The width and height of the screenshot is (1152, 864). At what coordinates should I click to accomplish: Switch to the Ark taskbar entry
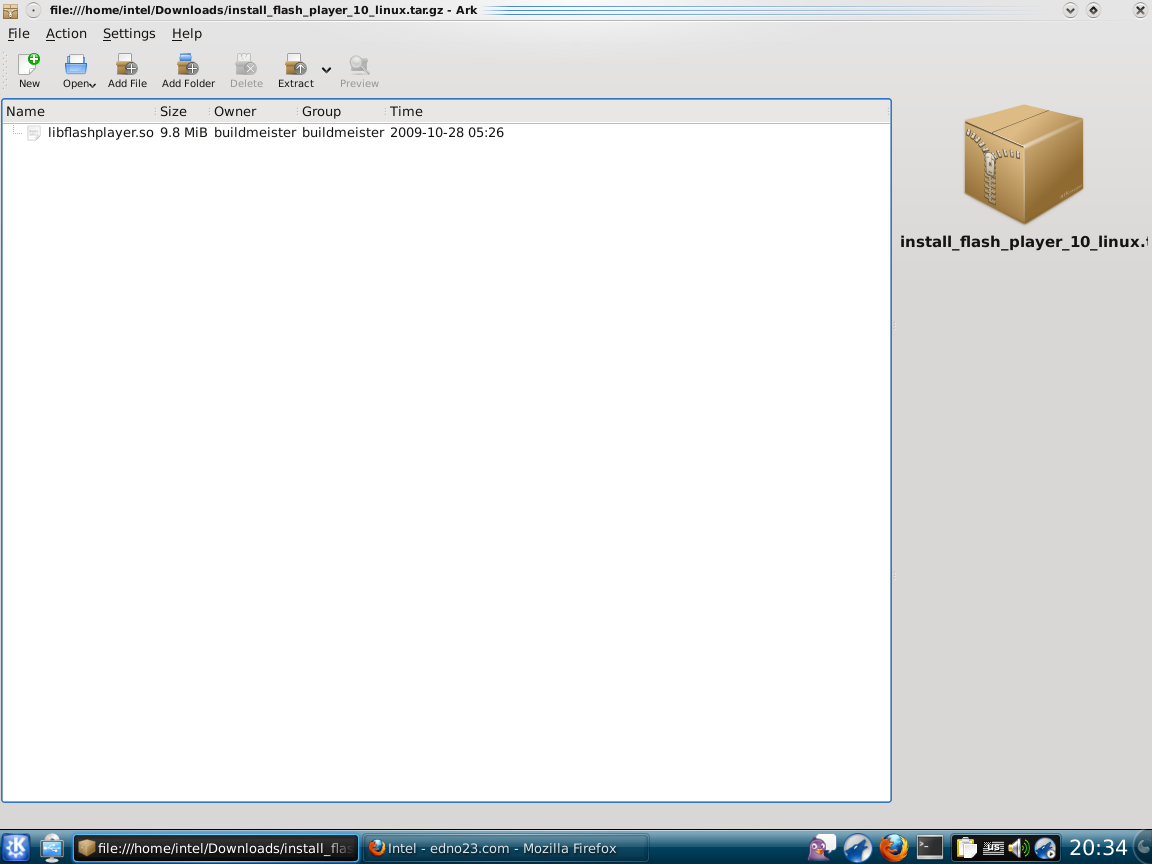click(215, 848)
